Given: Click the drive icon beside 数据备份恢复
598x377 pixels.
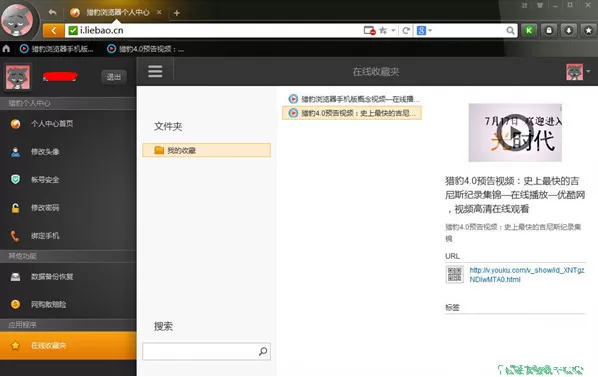Looking at the screenshot, I should pos(15,276).
